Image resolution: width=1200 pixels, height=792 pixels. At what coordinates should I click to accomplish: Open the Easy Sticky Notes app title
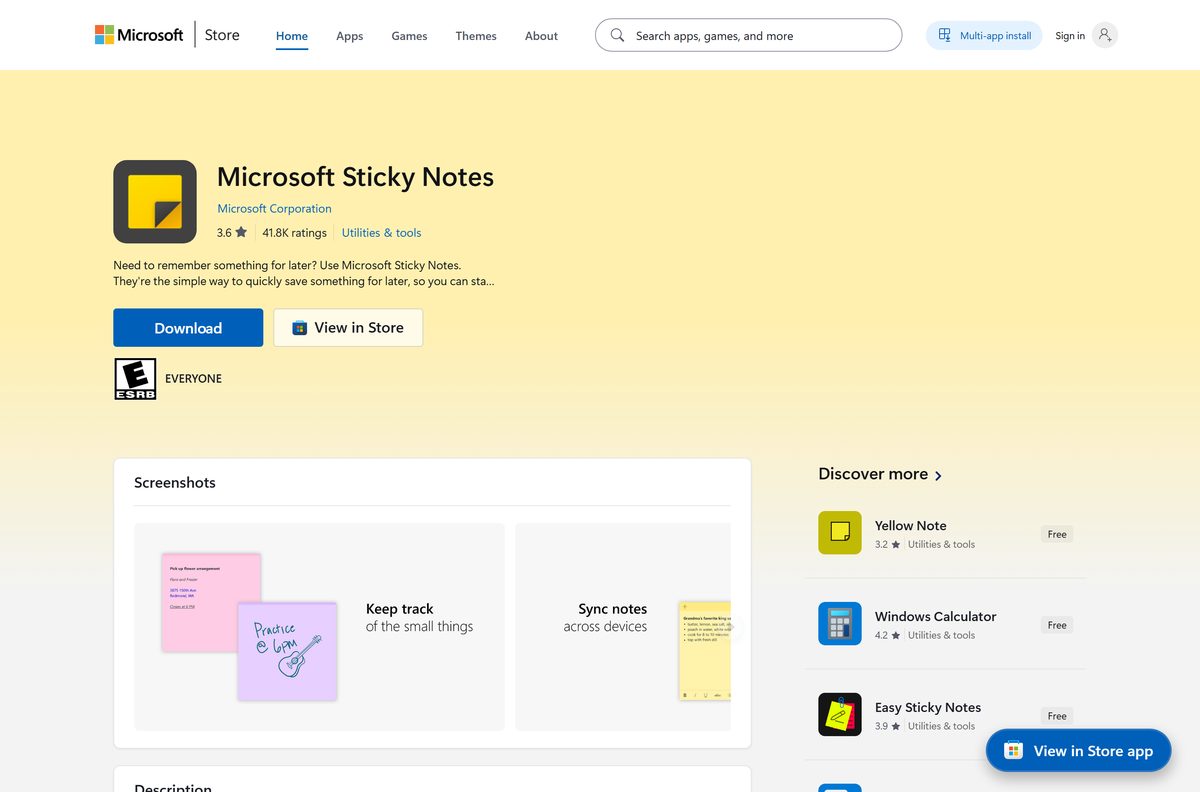[928, 707]
